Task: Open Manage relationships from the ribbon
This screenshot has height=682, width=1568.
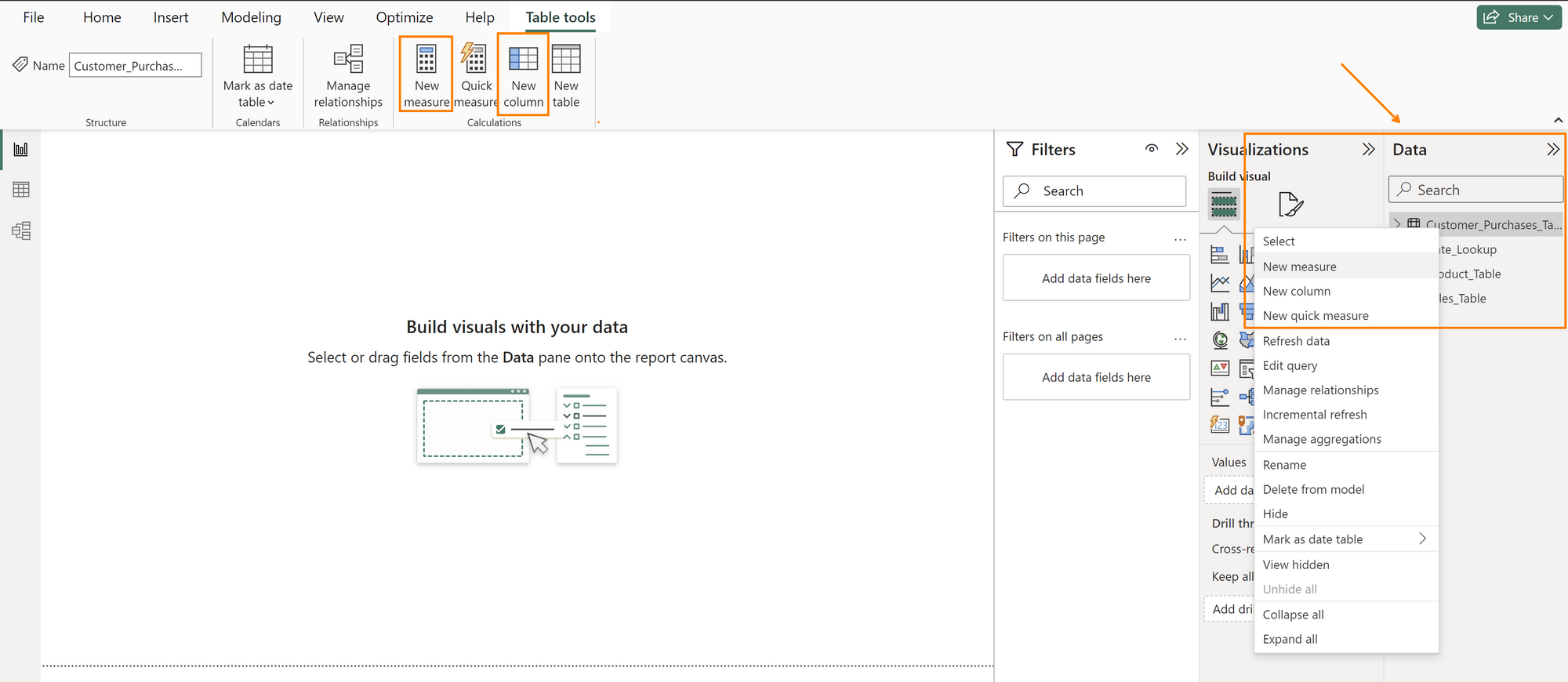Action: coord(348,75)
